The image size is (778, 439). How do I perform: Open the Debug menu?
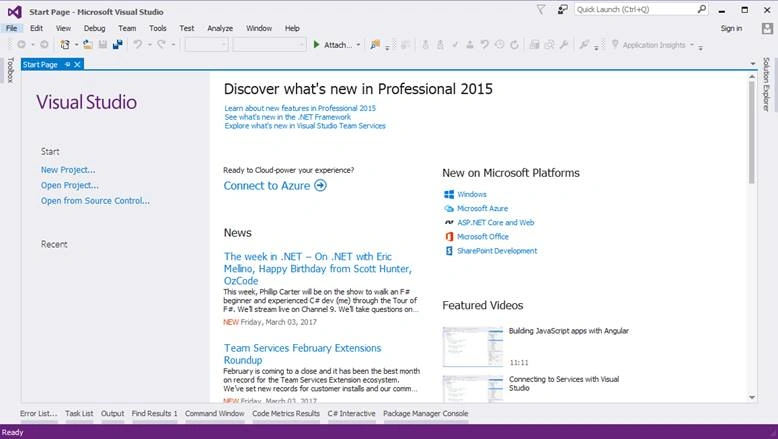(94, 28)
